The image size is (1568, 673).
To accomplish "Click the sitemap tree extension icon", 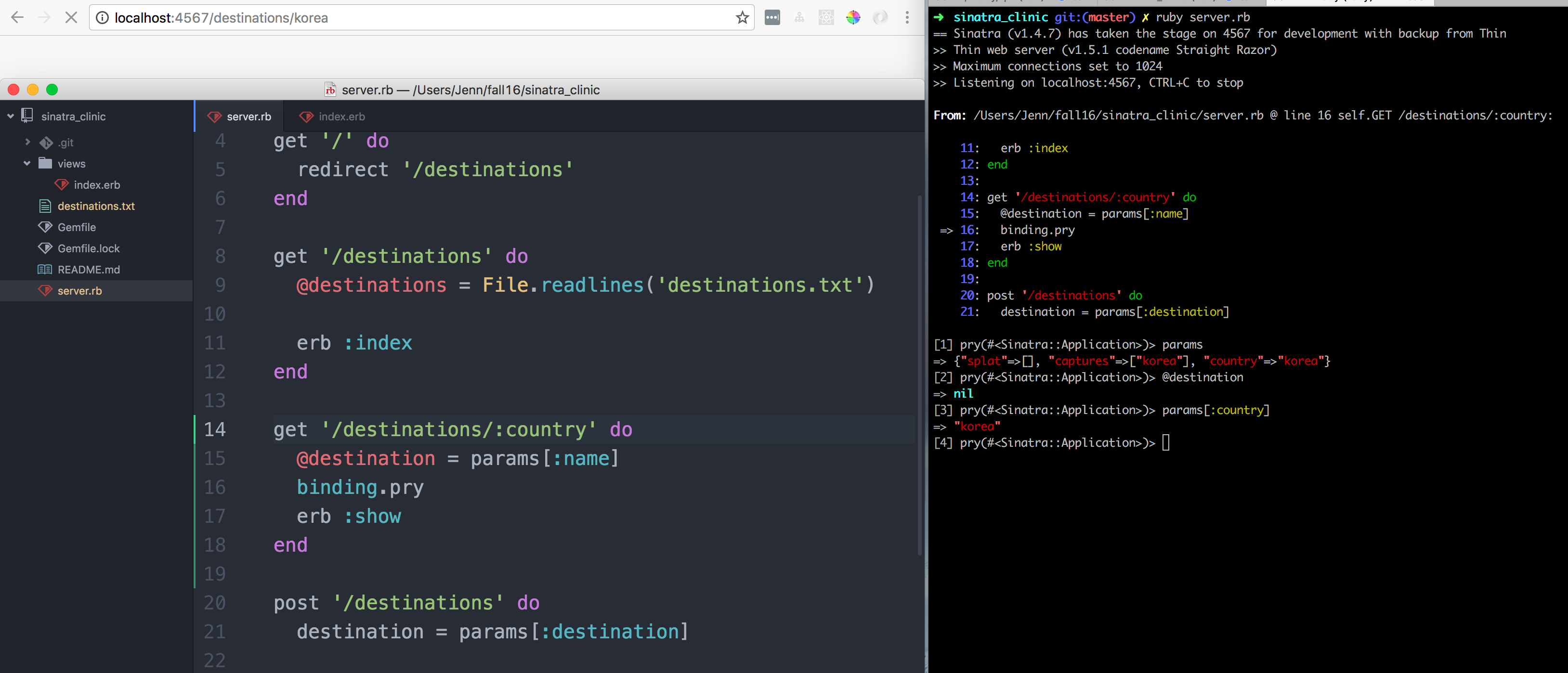I will [x=799, y=18].
